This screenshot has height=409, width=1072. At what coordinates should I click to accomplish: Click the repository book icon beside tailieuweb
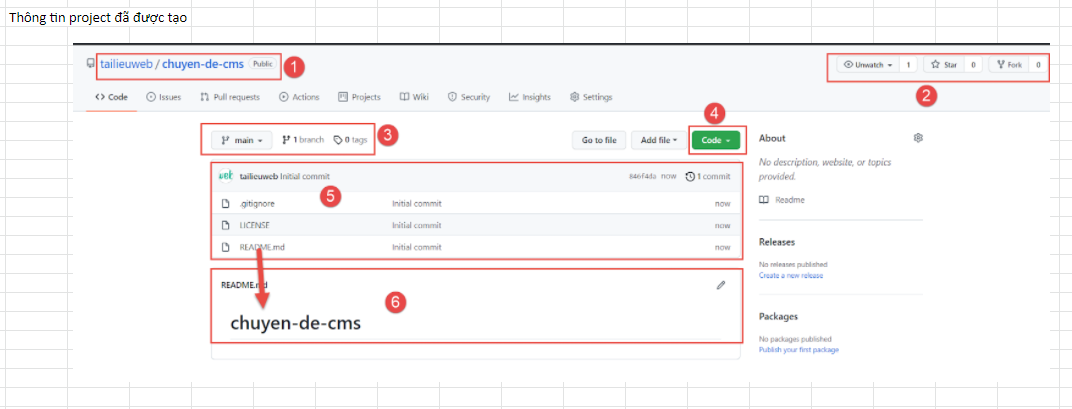tap(90, 63)
